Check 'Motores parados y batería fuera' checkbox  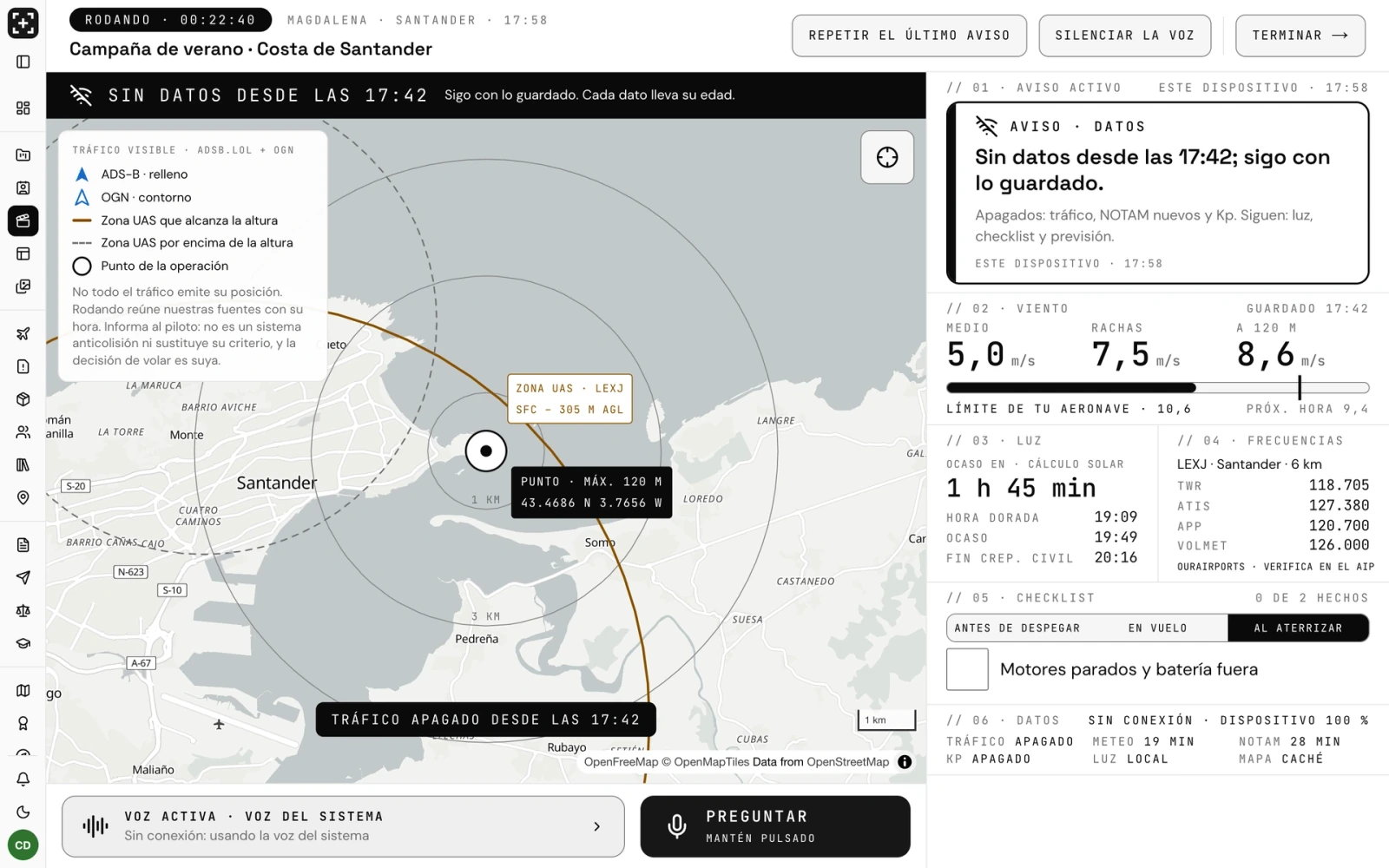pyautogui.click(x=967, y=669)
